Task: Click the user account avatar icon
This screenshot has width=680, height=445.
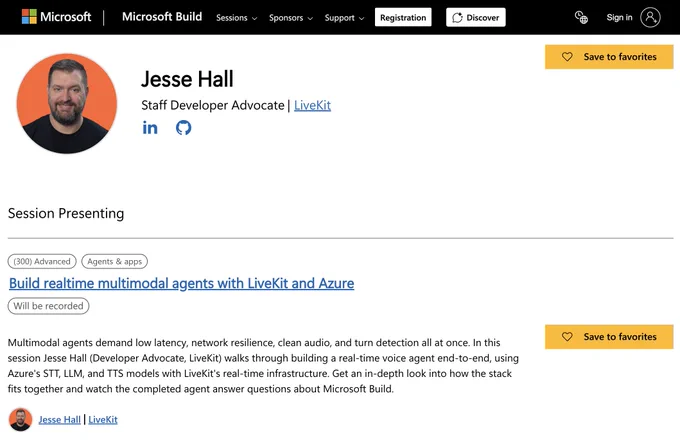Action: coord(650,17)
